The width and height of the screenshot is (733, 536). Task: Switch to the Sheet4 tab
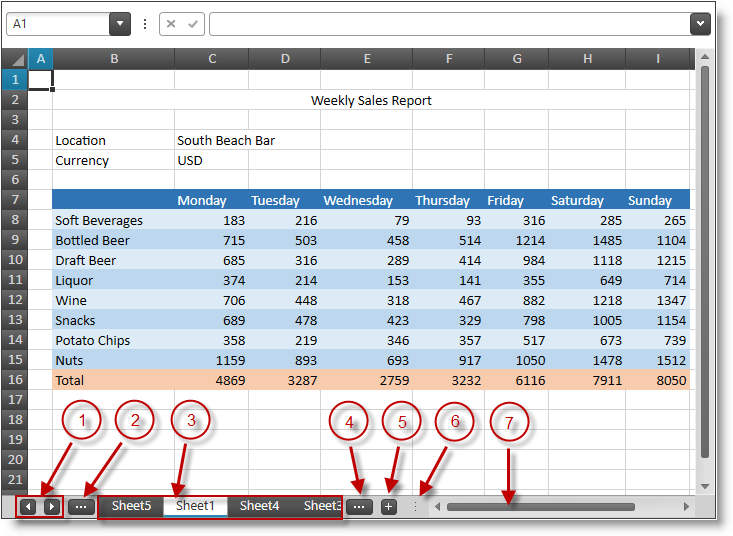(x=259, y=506)
